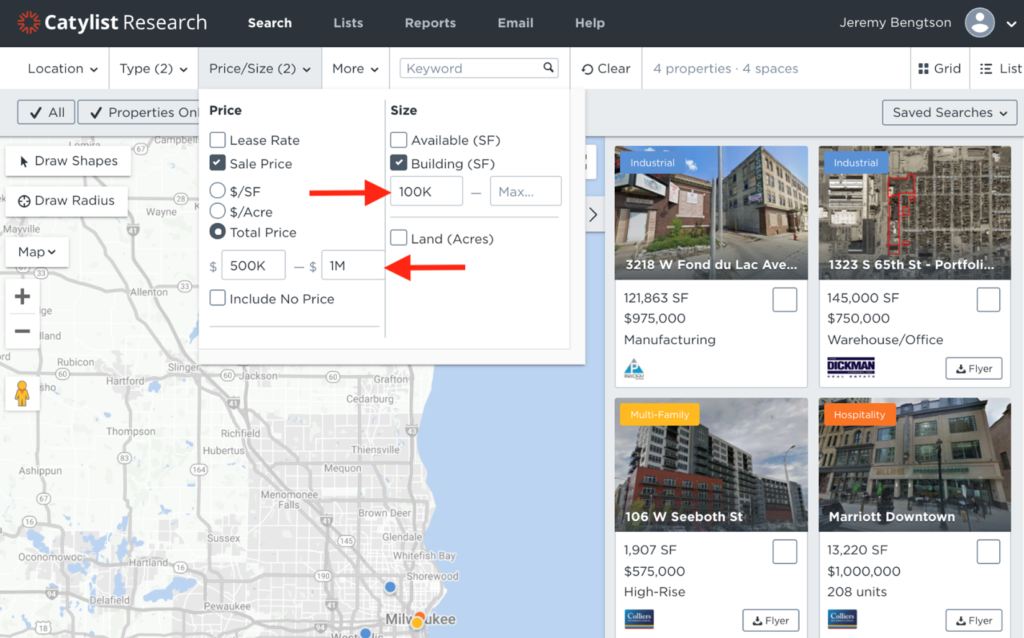Click the Dickman Real Estate logo

[x=850, y=368]
